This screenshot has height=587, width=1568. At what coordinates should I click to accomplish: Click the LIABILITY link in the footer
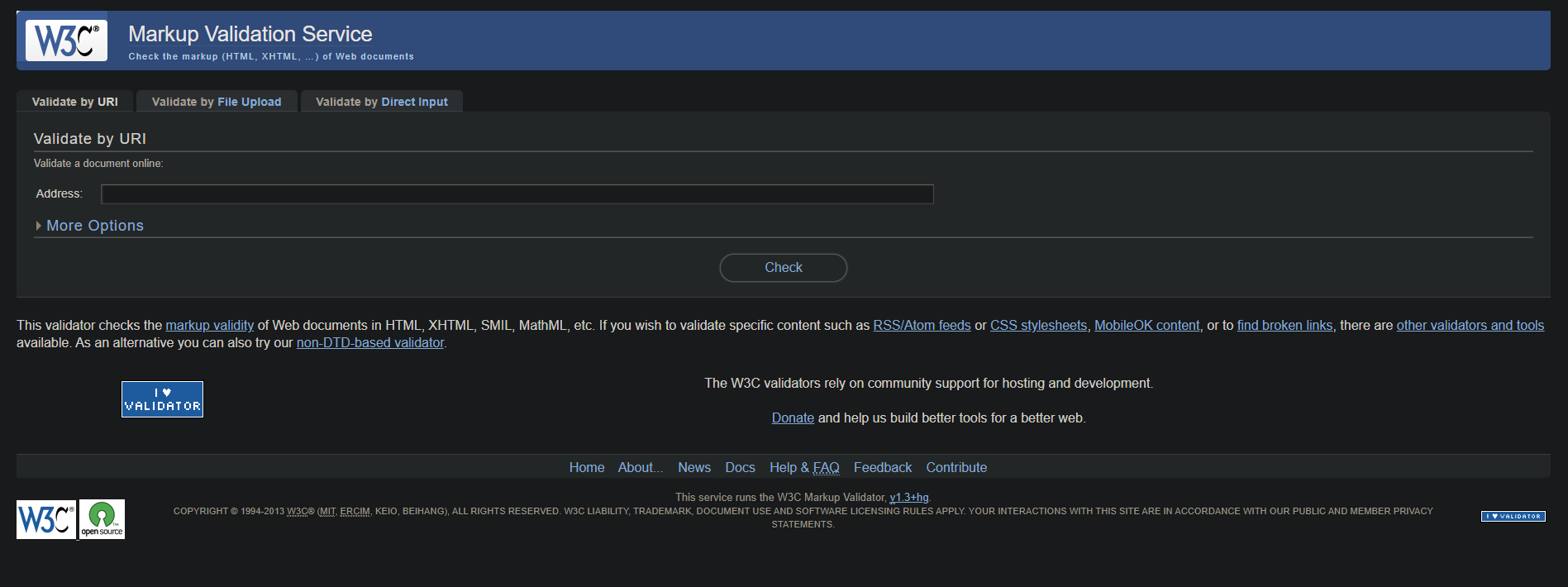pos(608,512)
